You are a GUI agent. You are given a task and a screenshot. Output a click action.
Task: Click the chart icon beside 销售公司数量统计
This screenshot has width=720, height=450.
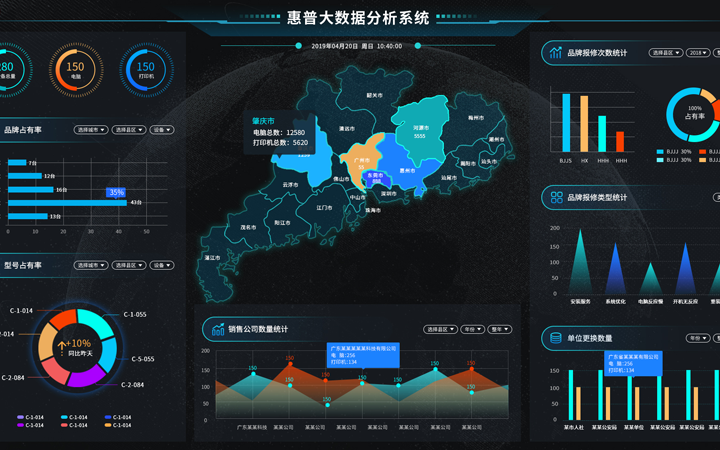pos(218,329)
